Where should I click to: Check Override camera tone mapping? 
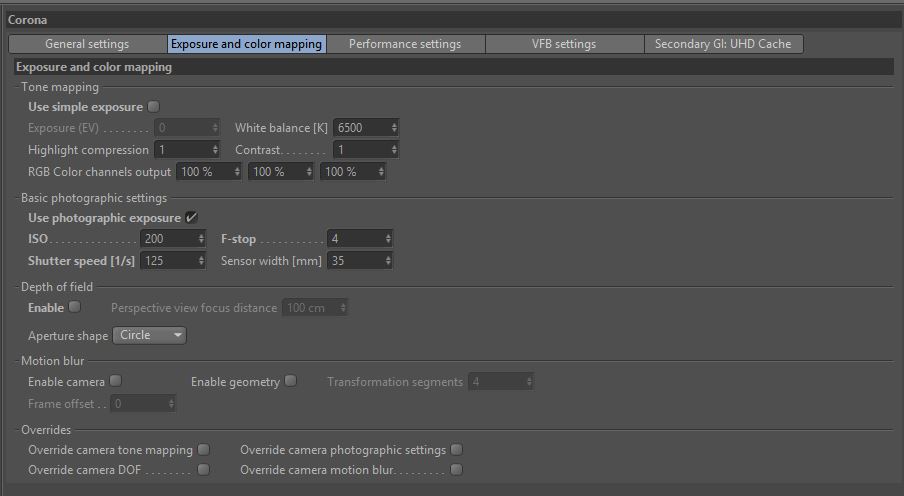(203, 450)
